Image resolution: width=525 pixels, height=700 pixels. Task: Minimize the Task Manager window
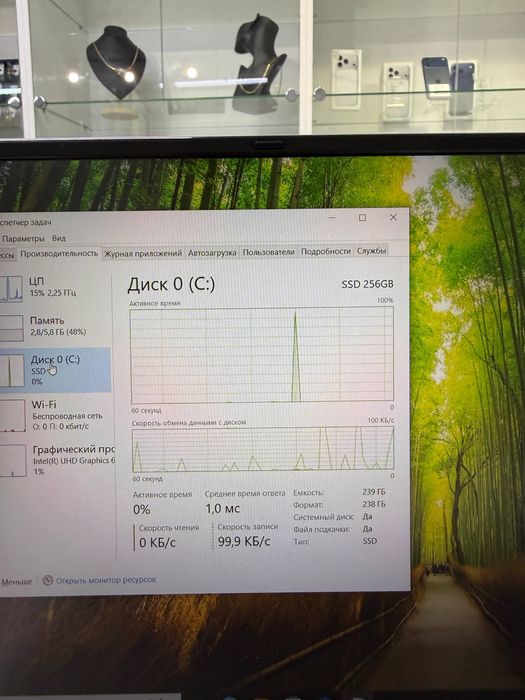[x=332, y=218]
